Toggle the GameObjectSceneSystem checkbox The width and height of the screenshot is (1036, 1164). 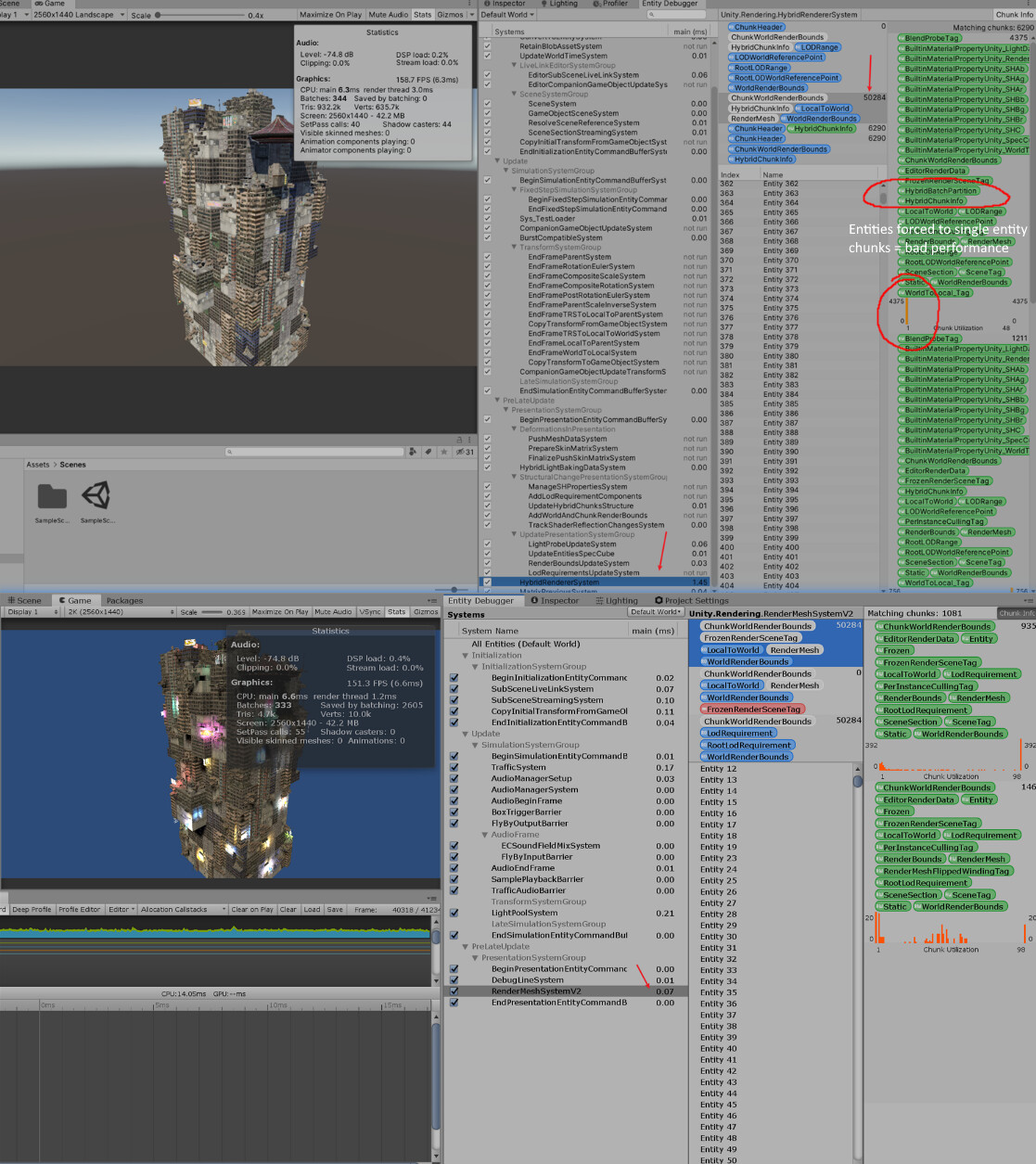(x=488, y=113)
